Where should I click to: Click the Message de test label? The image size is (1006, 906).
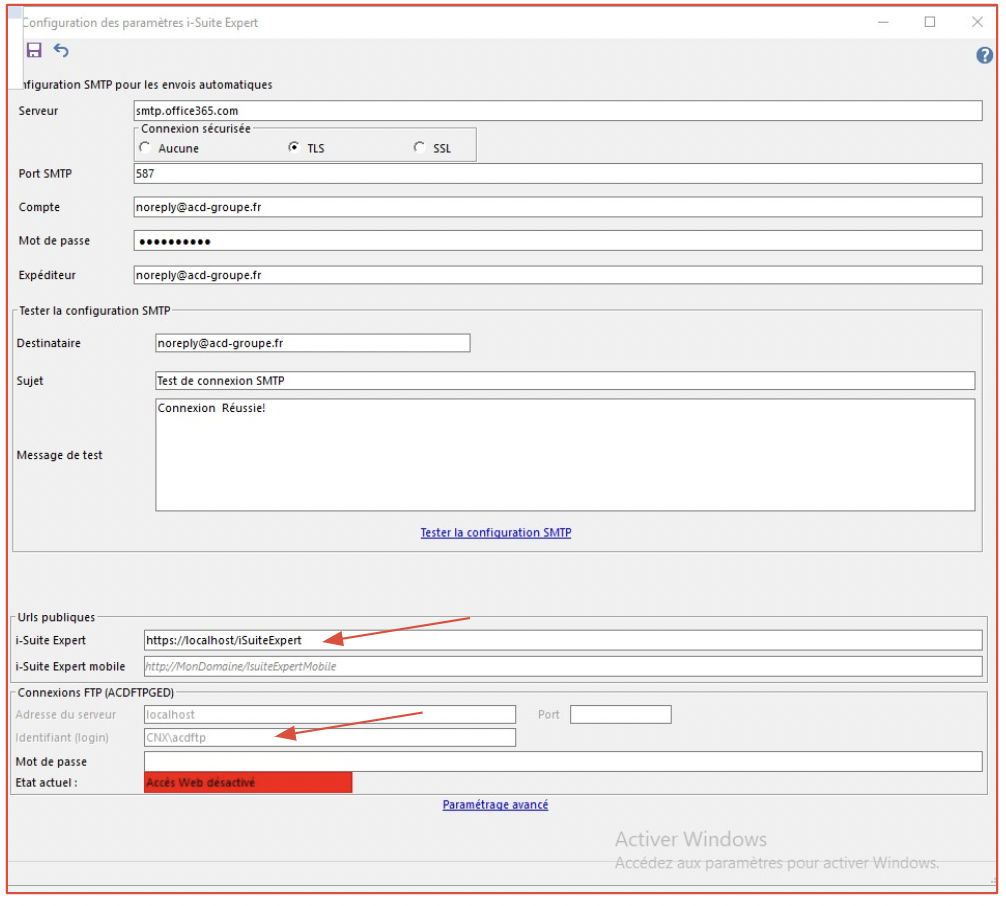coord(60,455)
